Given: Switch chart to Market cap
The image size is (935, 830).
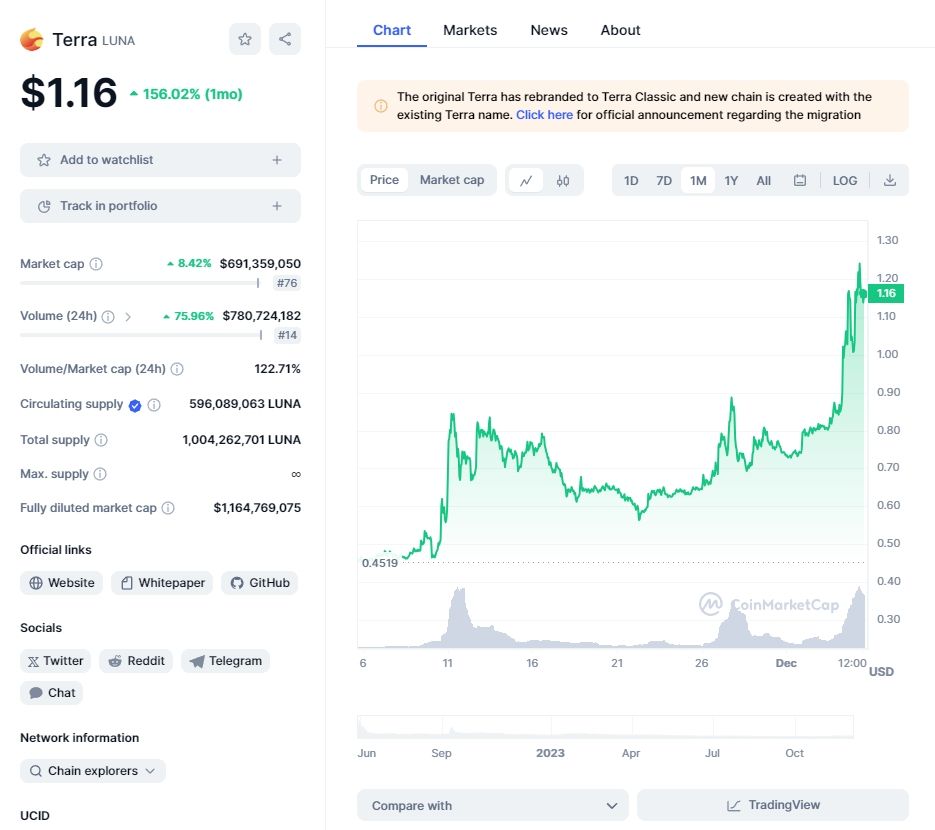Looking at the screenshot, I should pos(451,180).
